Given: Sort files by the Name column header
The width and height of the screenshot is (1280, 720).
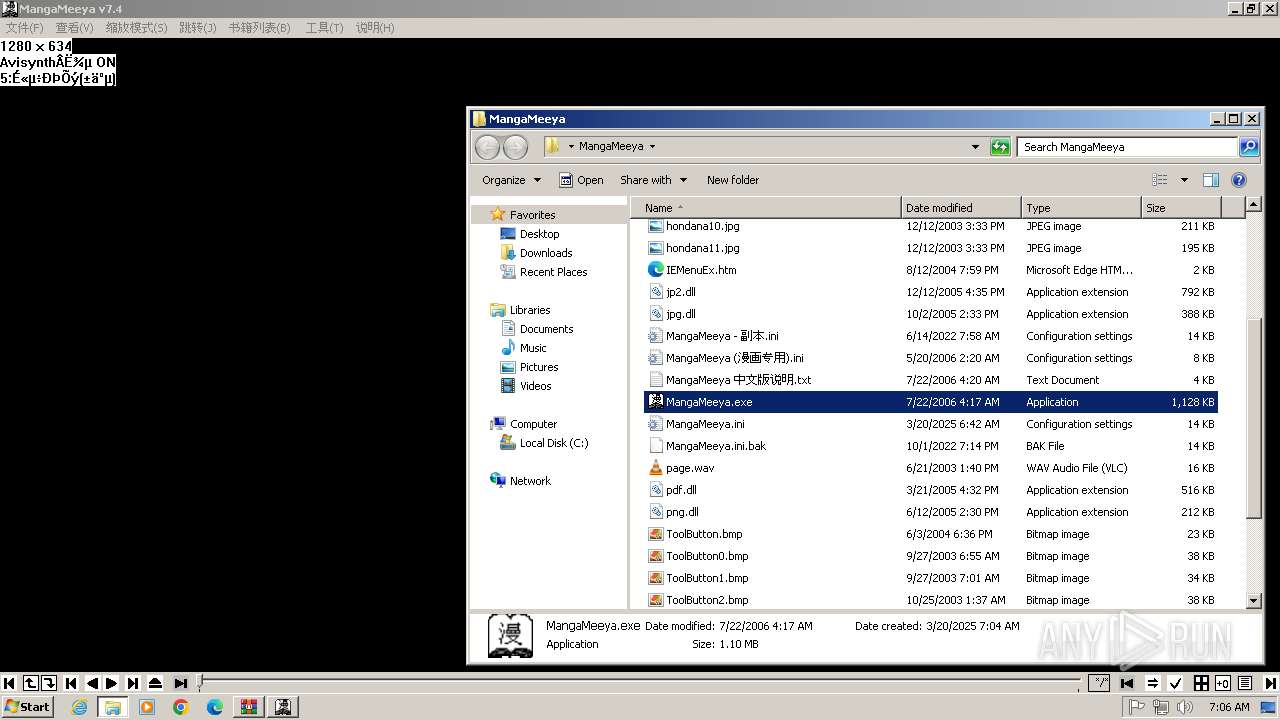Looking at the screenshot, I should tap(766, 207).
